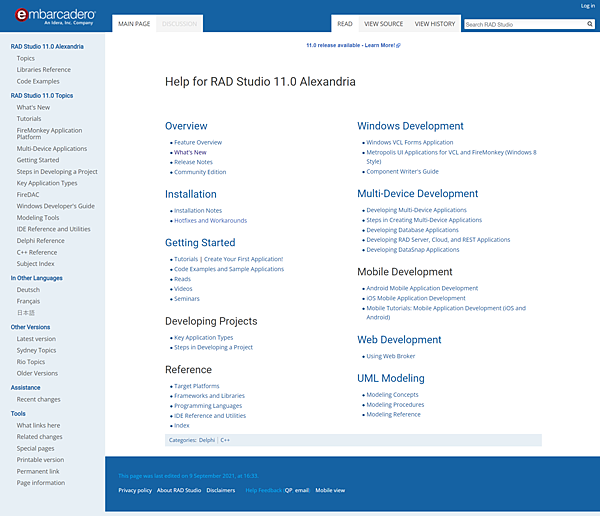The width and height of the screenshot is (600, 516).
Task: Focus the Search RAD Studio field
Action: [525, 24]
